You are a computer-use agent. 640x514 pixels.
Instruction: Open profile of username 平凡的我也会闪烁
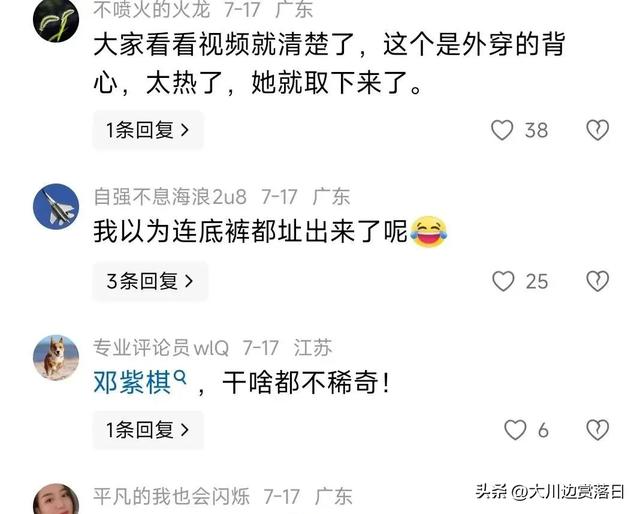(x=171, y=496)
